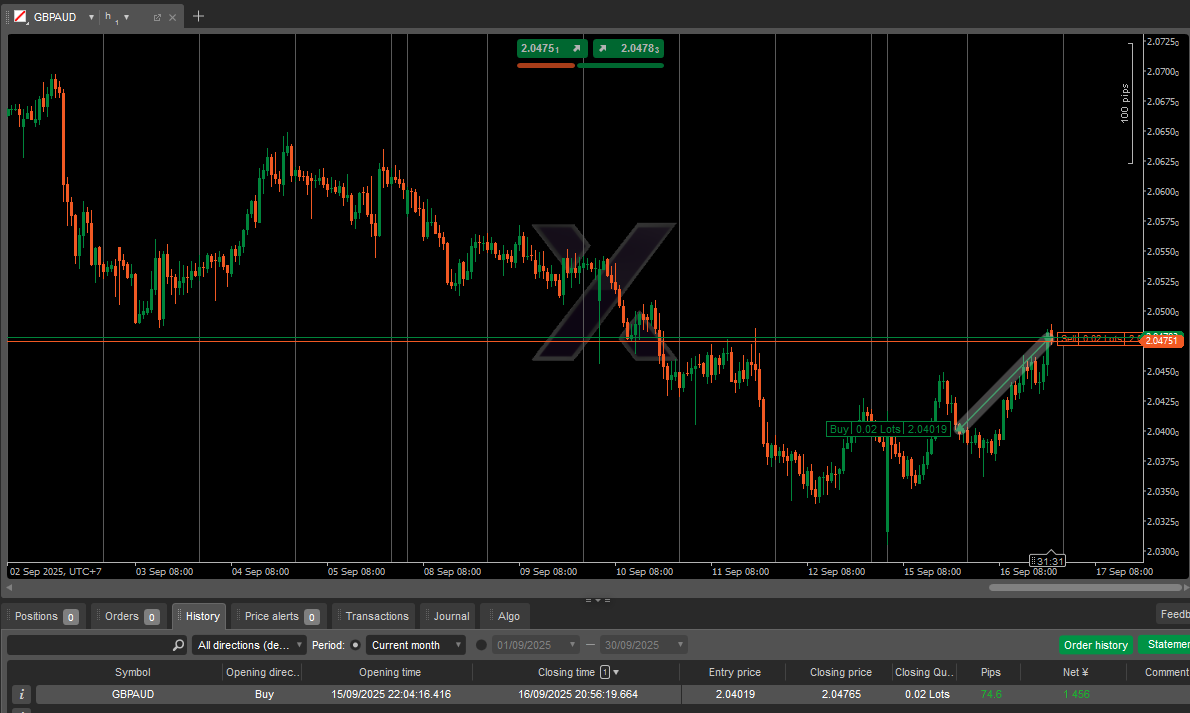
Task: Switch to the Transactions tab
Action: pyautogui.click(x=376, y=616)
